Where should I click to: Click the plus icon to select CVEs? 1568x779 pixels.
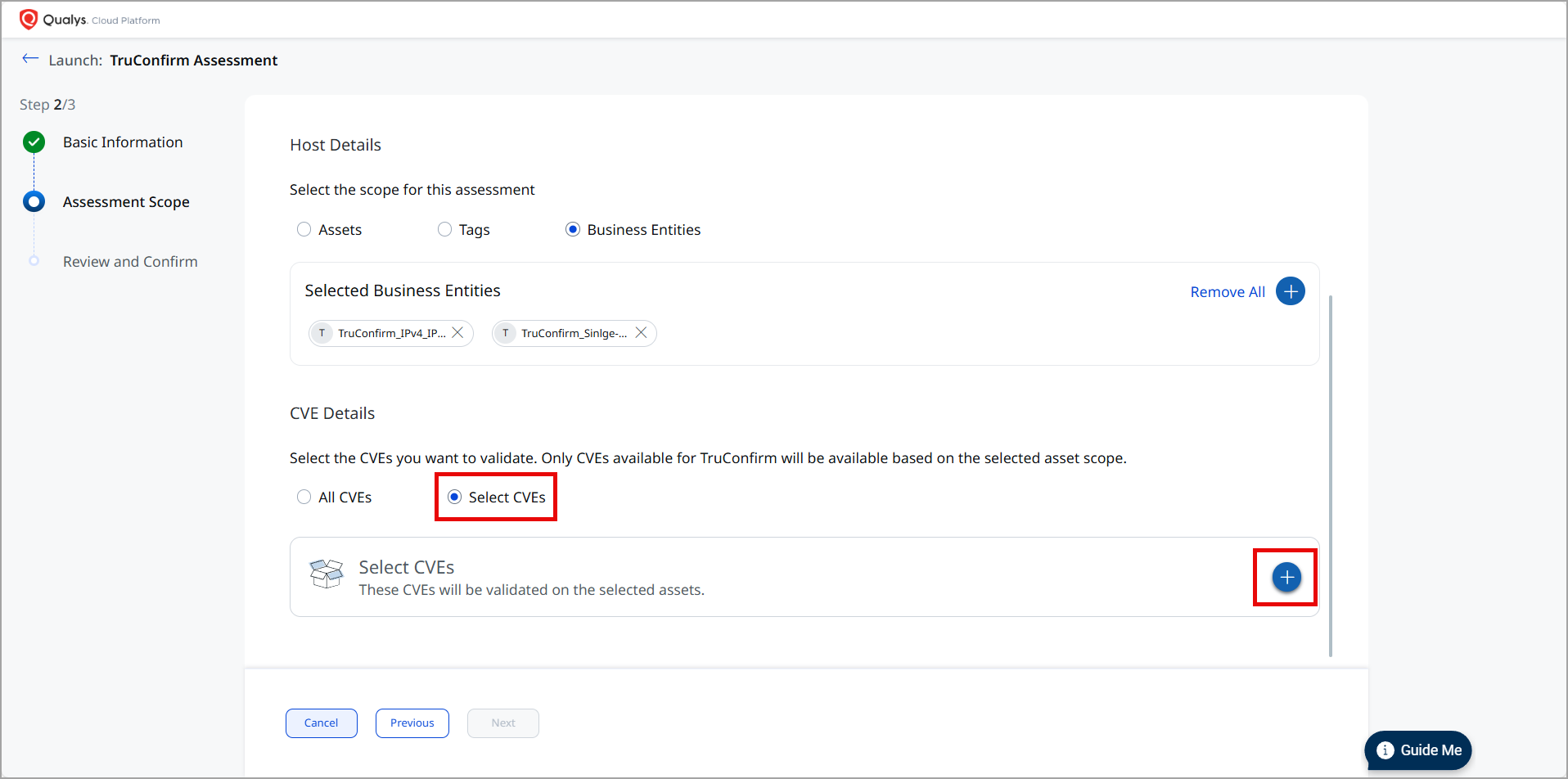point(1286,578)
